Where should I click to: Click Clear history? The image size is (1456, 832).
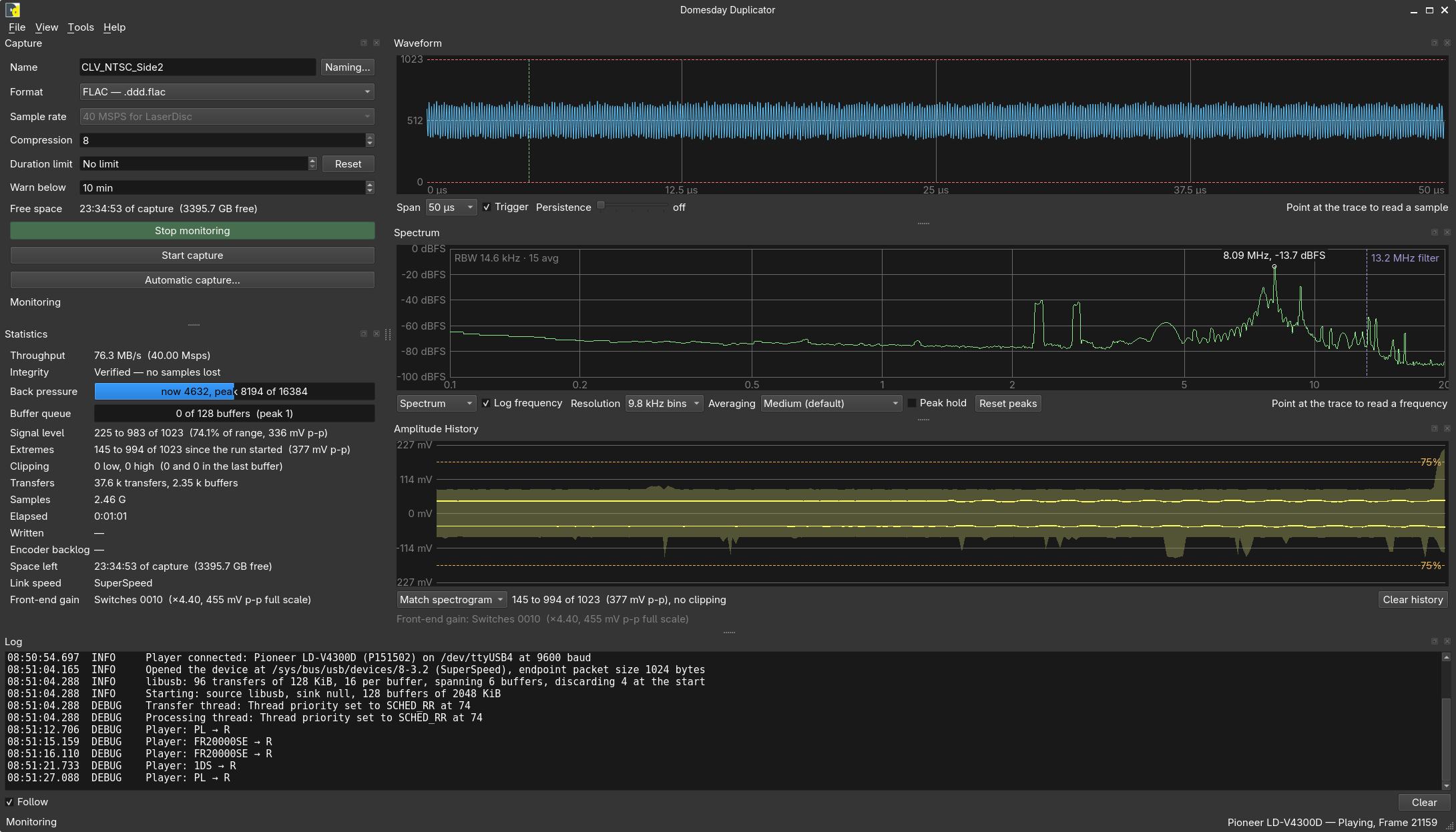tap(1413, 600)
